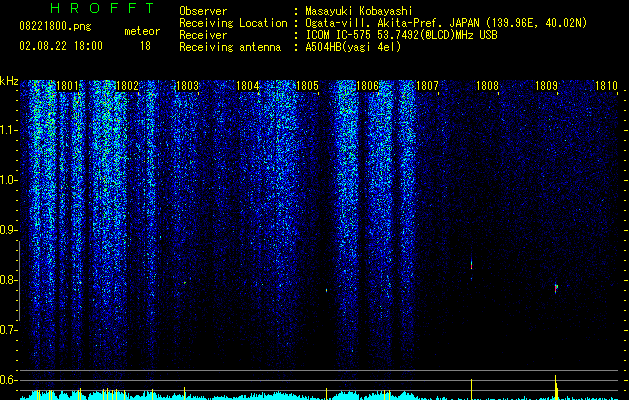Click the Ogata-vill. Akita-Pref. JAPAN location text
This screenshot has width=629, height=400.
tap(446, 23)
